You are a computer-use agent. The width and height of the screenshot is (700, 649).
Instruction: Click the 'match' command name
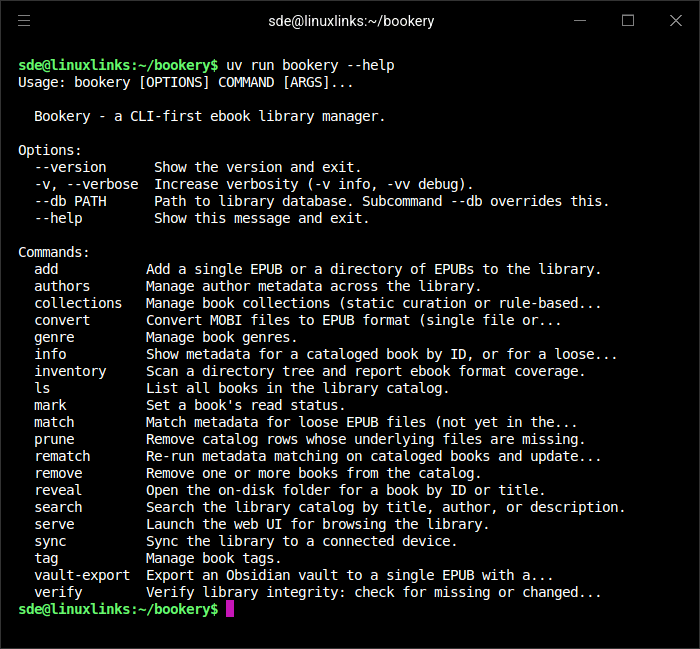click(x=54, y=422)
